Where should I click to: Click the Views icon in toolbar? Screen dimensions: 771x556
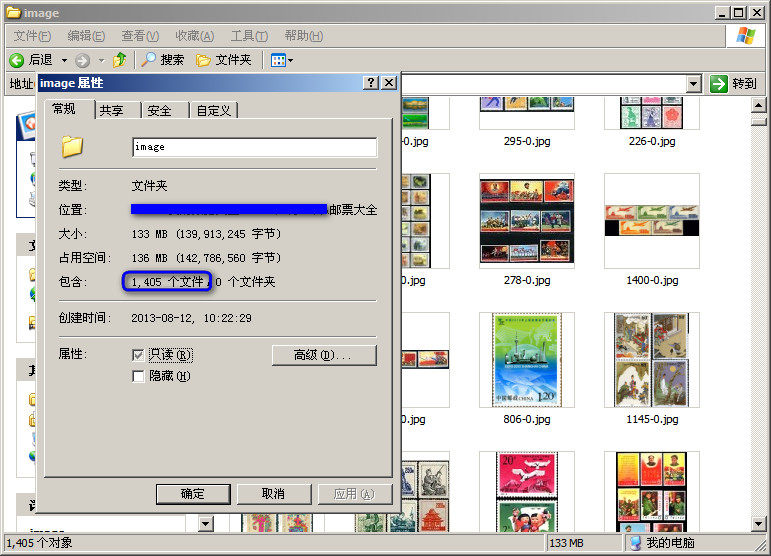click(x=278, y=60)
